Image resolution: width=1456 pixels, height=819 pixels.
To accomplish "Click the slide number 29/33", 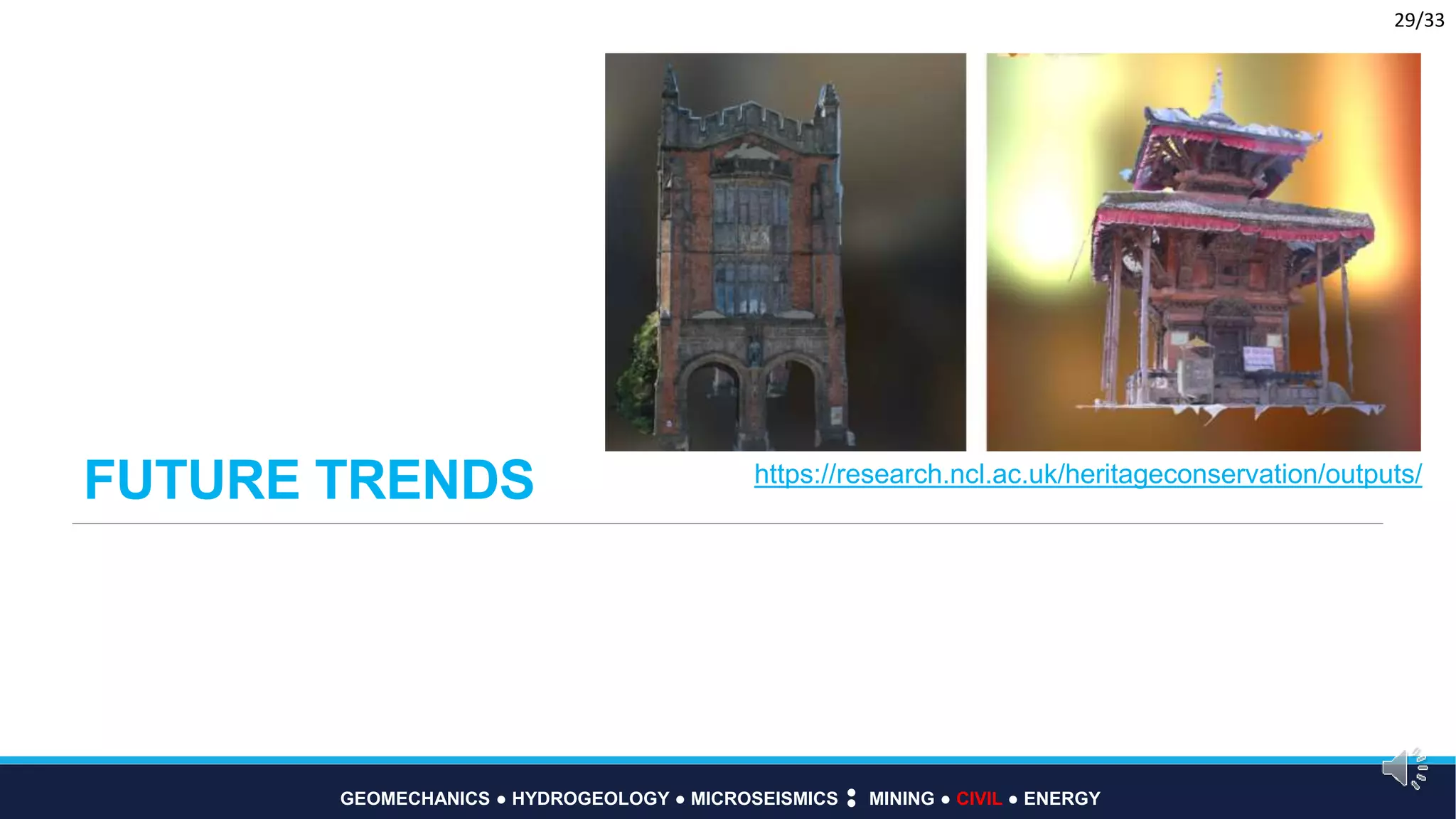I will tap(1419, 21).
